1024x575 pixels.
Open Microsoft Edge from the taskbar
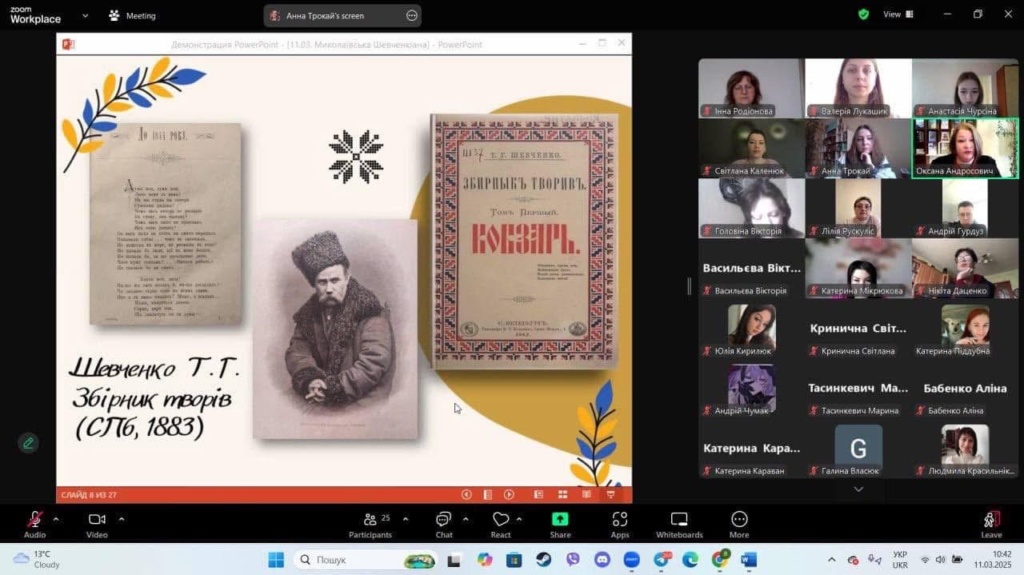tap(690, 560)
